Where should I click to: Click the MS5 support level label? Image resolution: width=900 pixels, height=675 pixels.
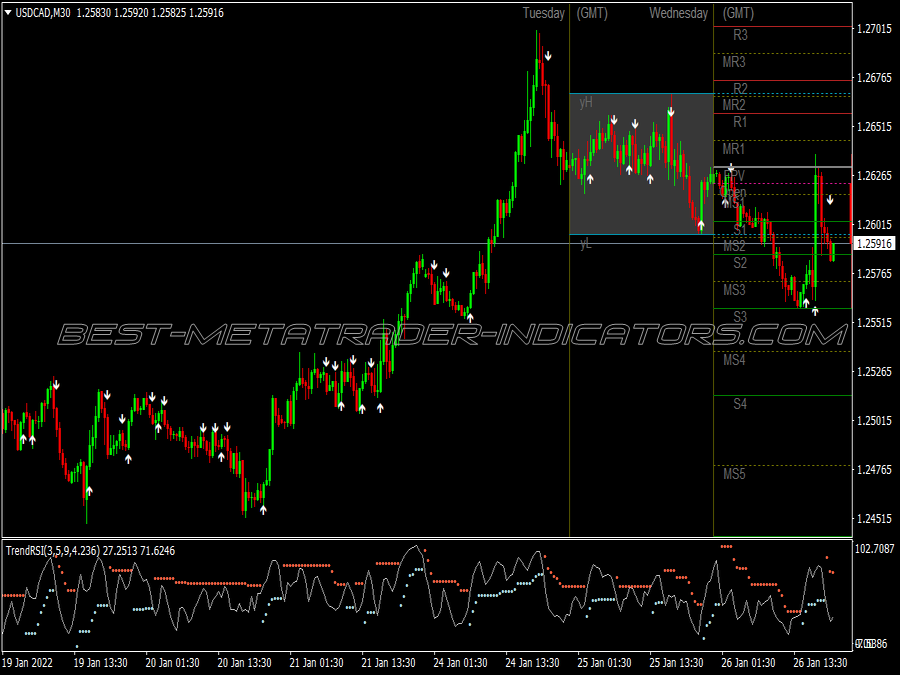734,474
